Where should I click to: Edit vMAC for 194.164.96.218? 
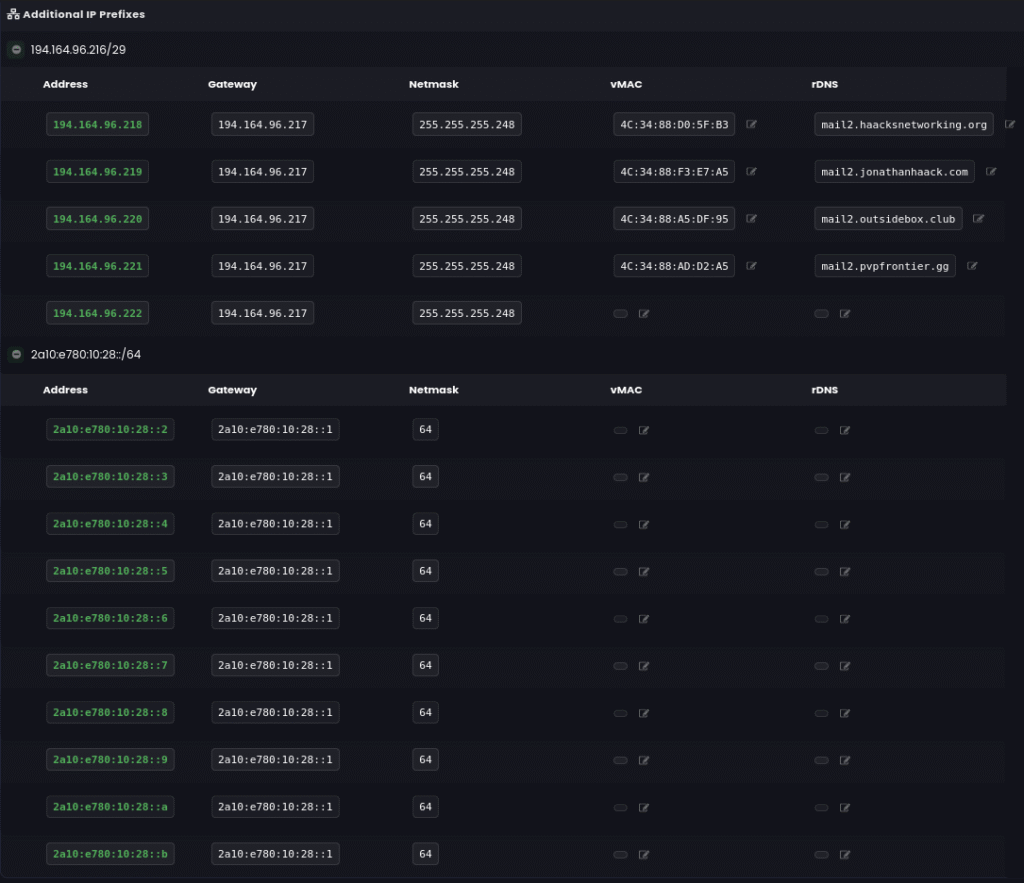(x=751, y=125)
